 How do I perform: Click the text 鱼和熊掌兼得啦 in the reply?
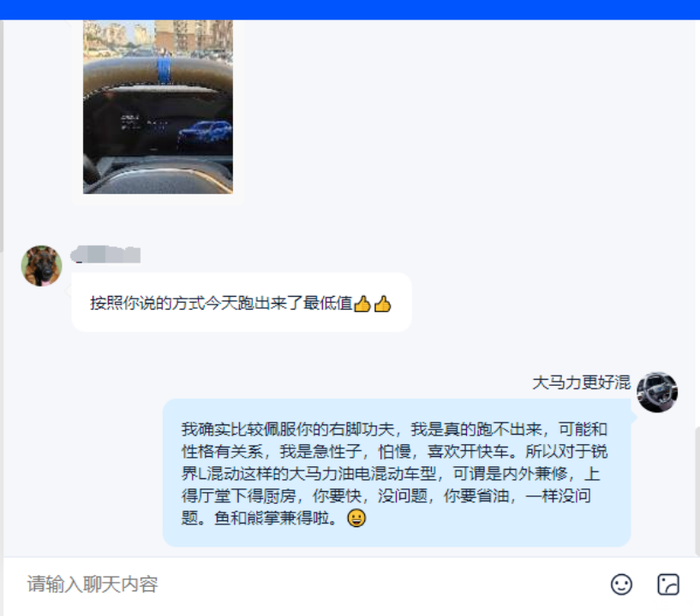(271, 518)
